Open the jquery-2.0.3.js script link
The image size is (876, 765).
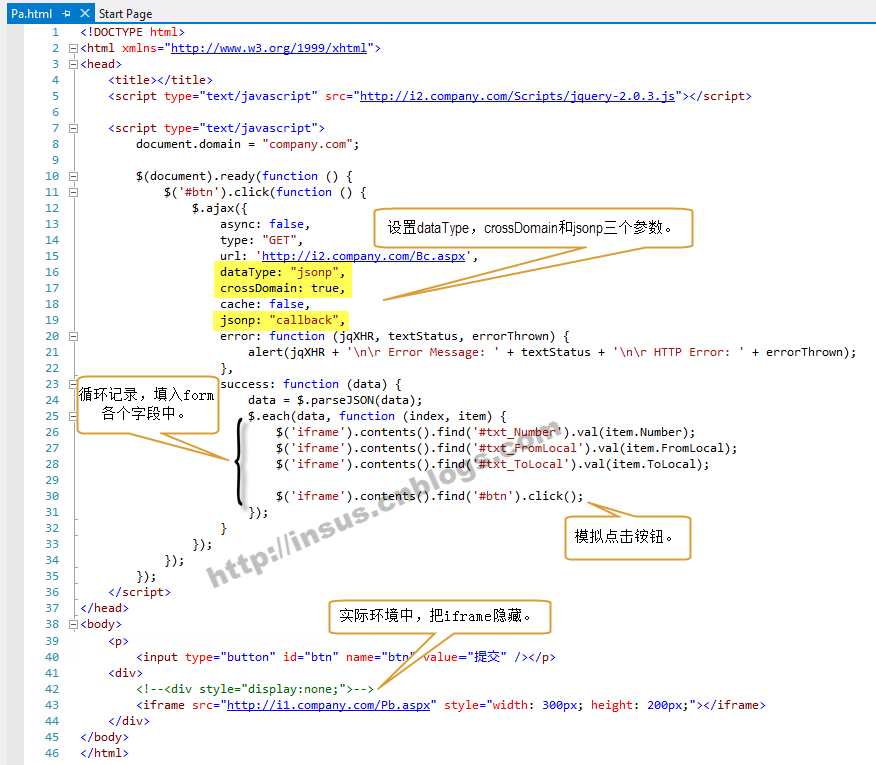pyautogui.click(x=517, y=96)
